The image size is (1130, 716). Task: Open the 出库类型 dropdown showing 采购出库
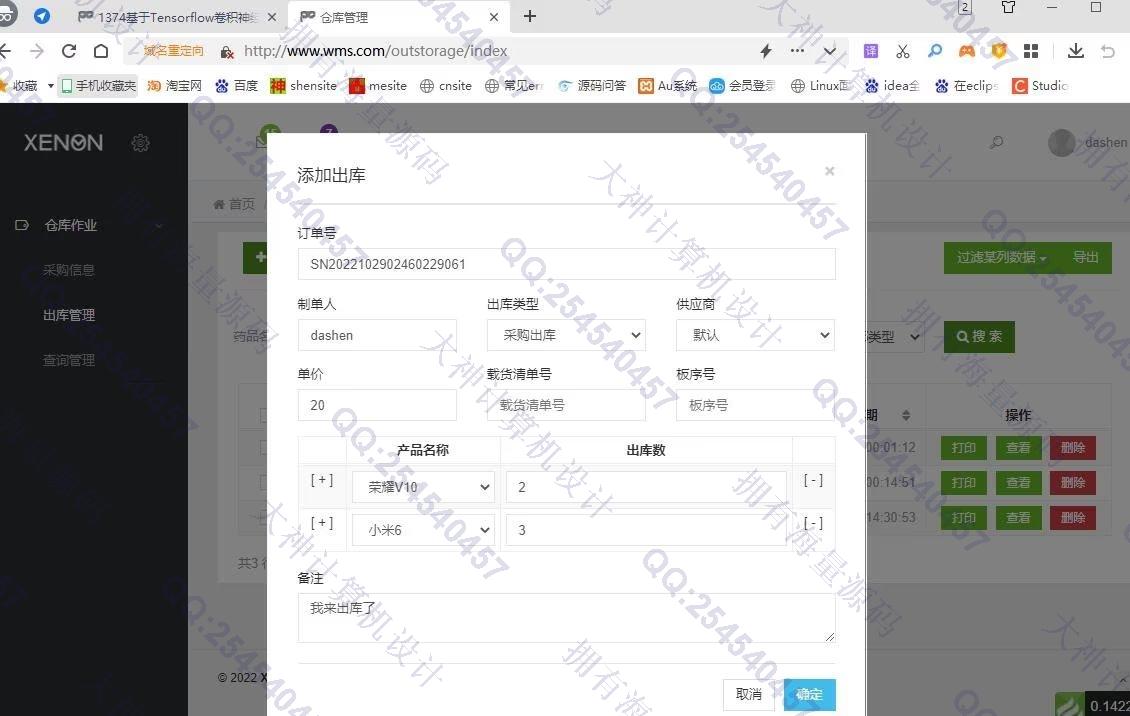566,335
